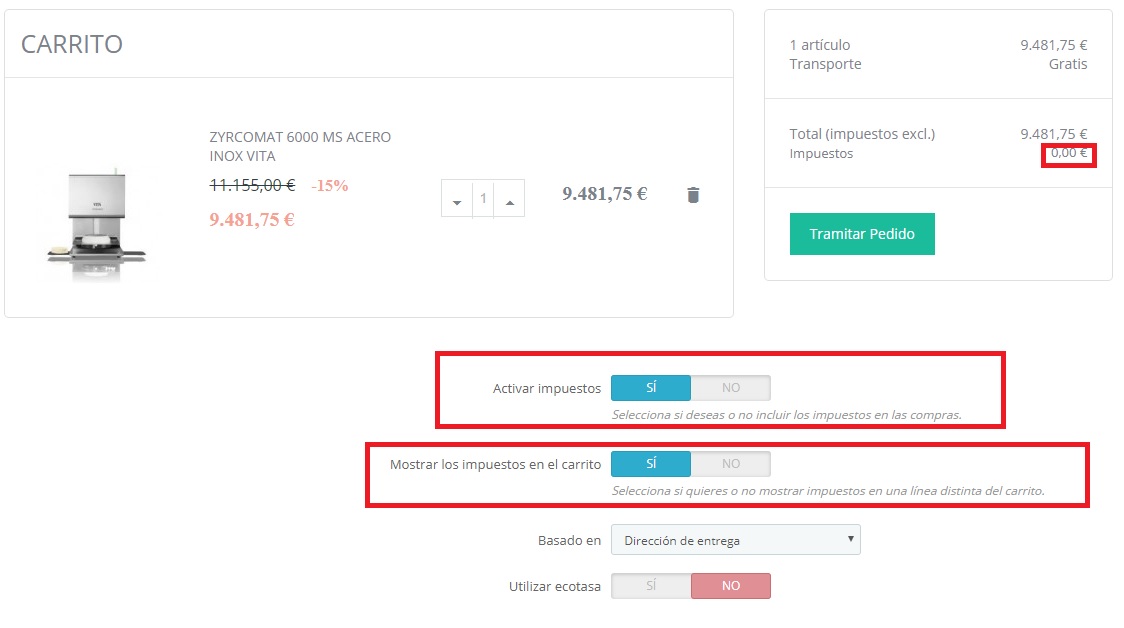
Task: Click the Gratis shipping value
Action: tap(1068, 64)
